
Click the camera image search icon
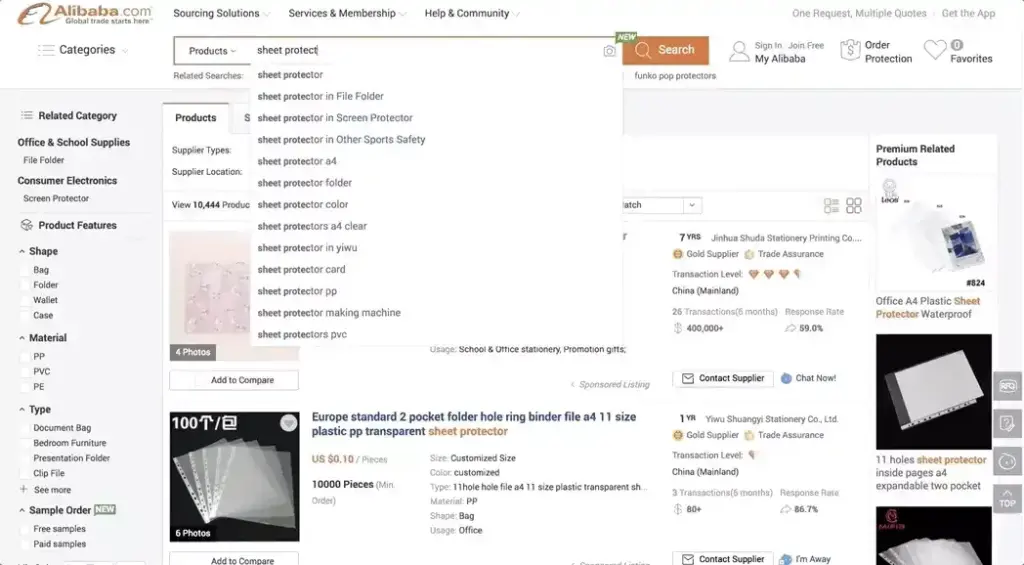609,51
